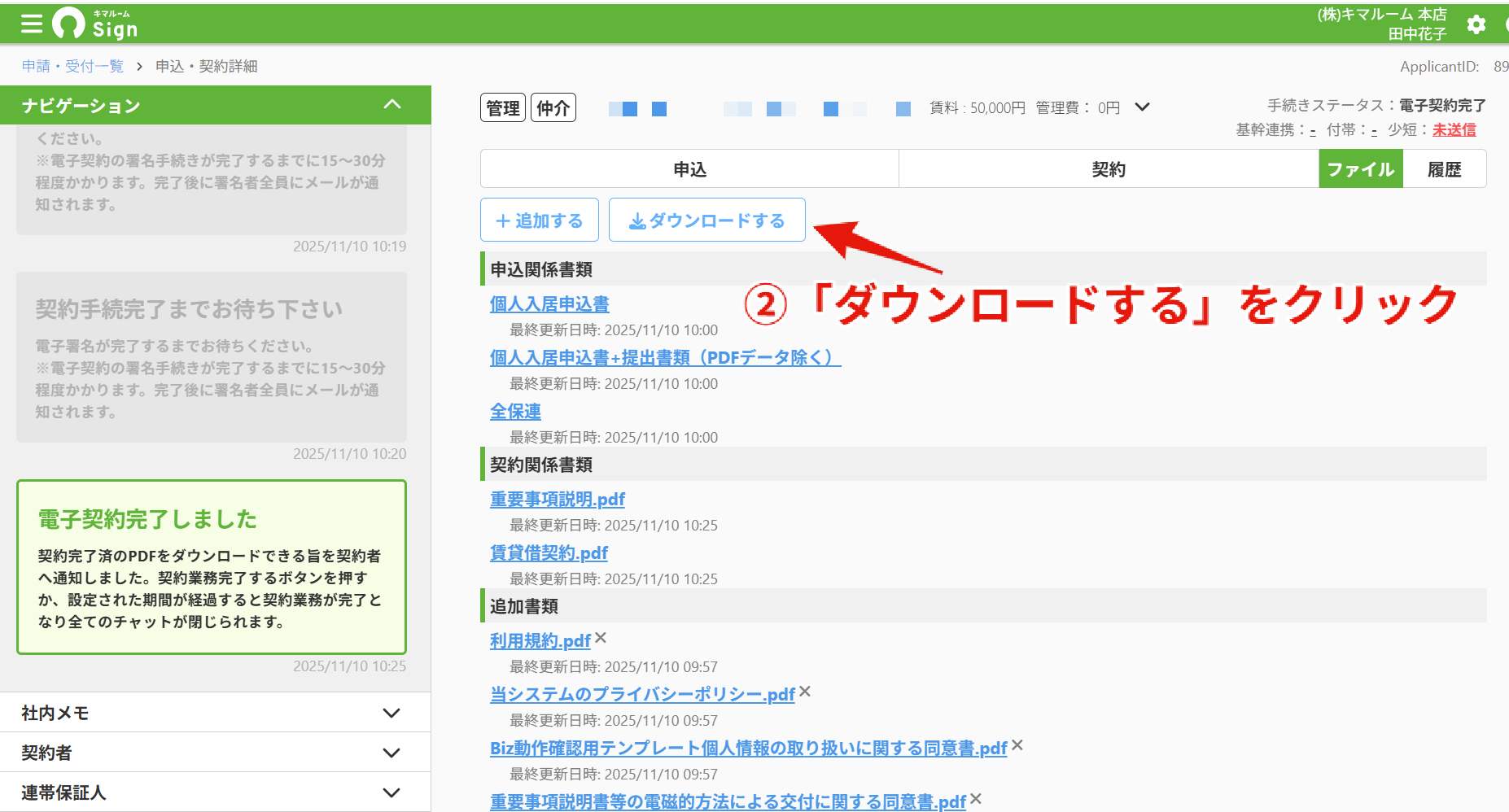Open the 履歴 tab

pos(1445,169)
